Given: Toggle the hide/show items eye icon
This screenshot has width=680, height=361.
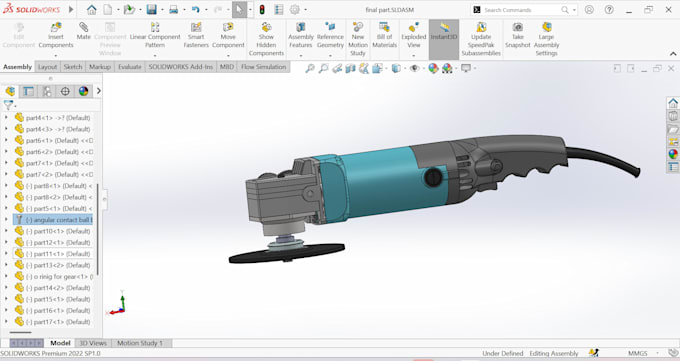Looking at the screenshot, I should 415,68.
